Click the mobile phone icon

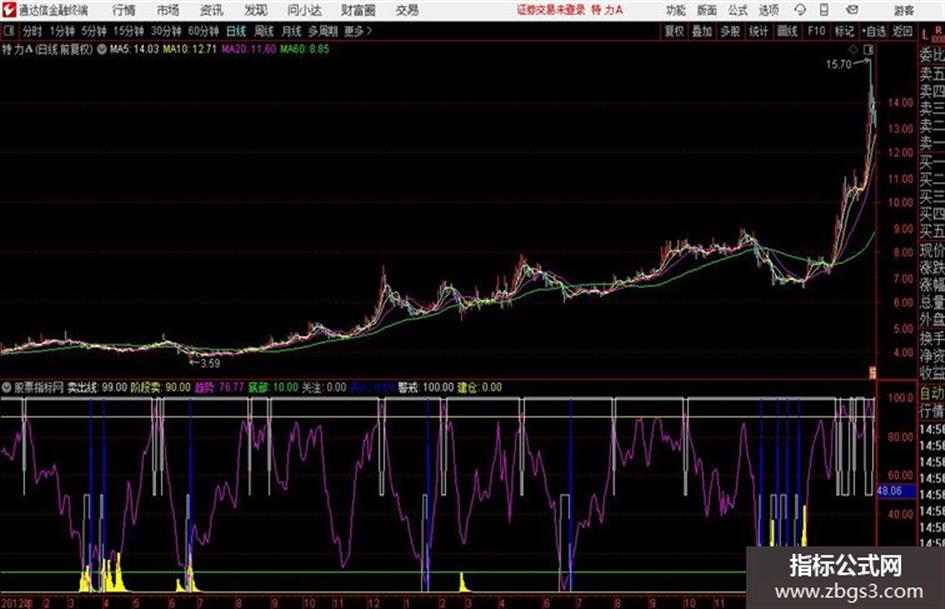point(824,10)
